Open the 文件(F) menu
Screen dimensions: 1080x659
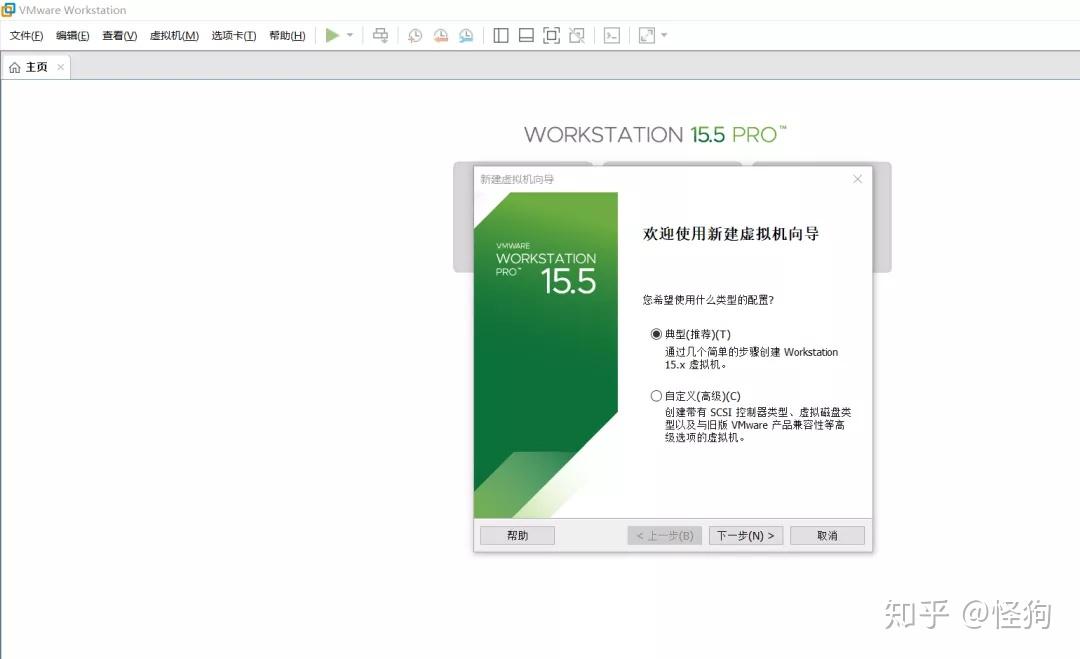[26, 35]
